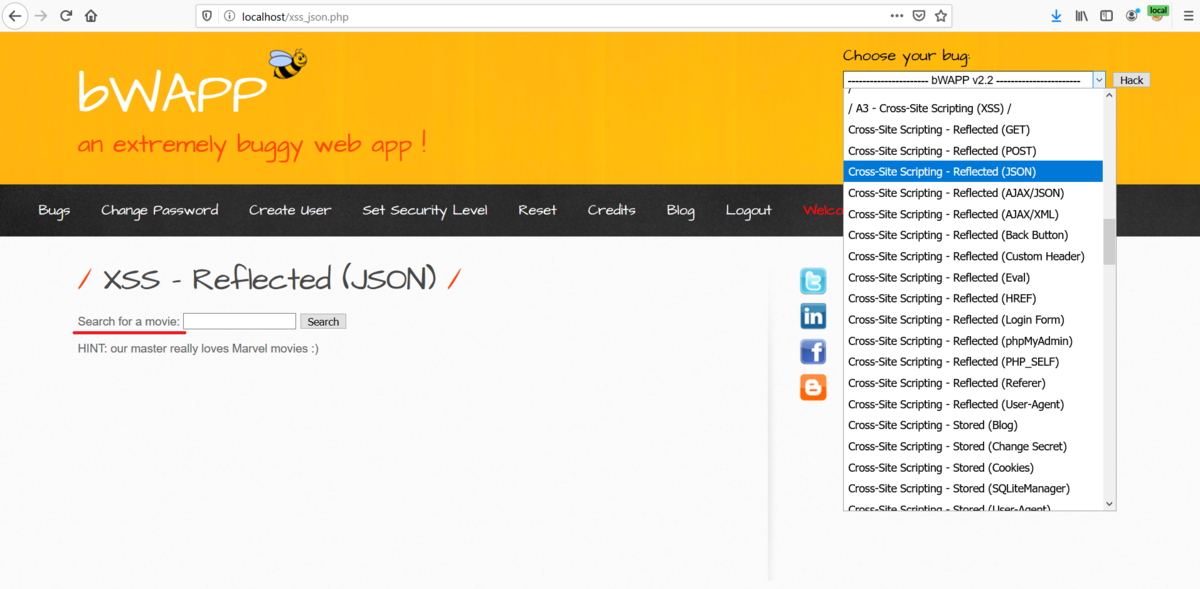Select Cross-Site Scripting - Reflected (phpMyAdmin)

click(973, 341)
